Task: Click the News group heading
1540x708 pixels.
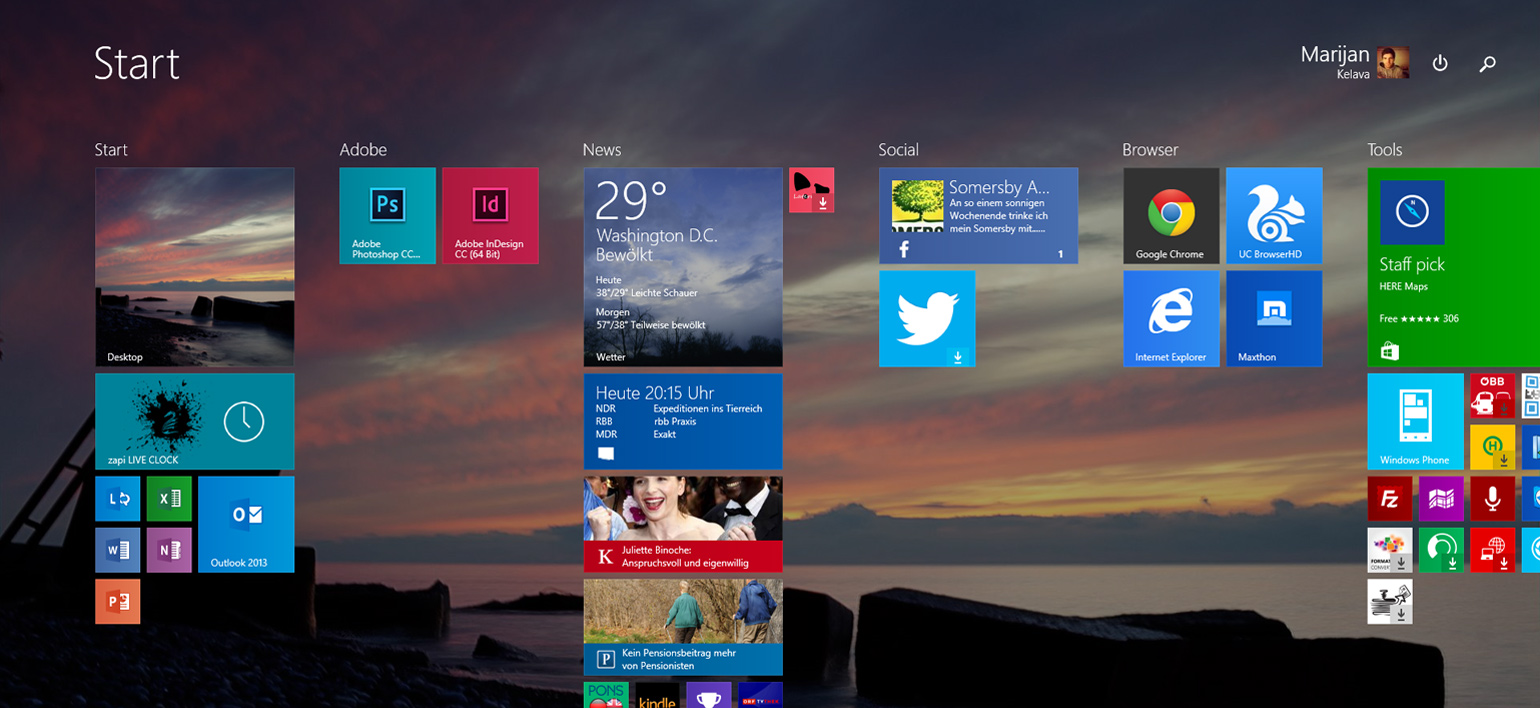Action: (x=602, y=150)
